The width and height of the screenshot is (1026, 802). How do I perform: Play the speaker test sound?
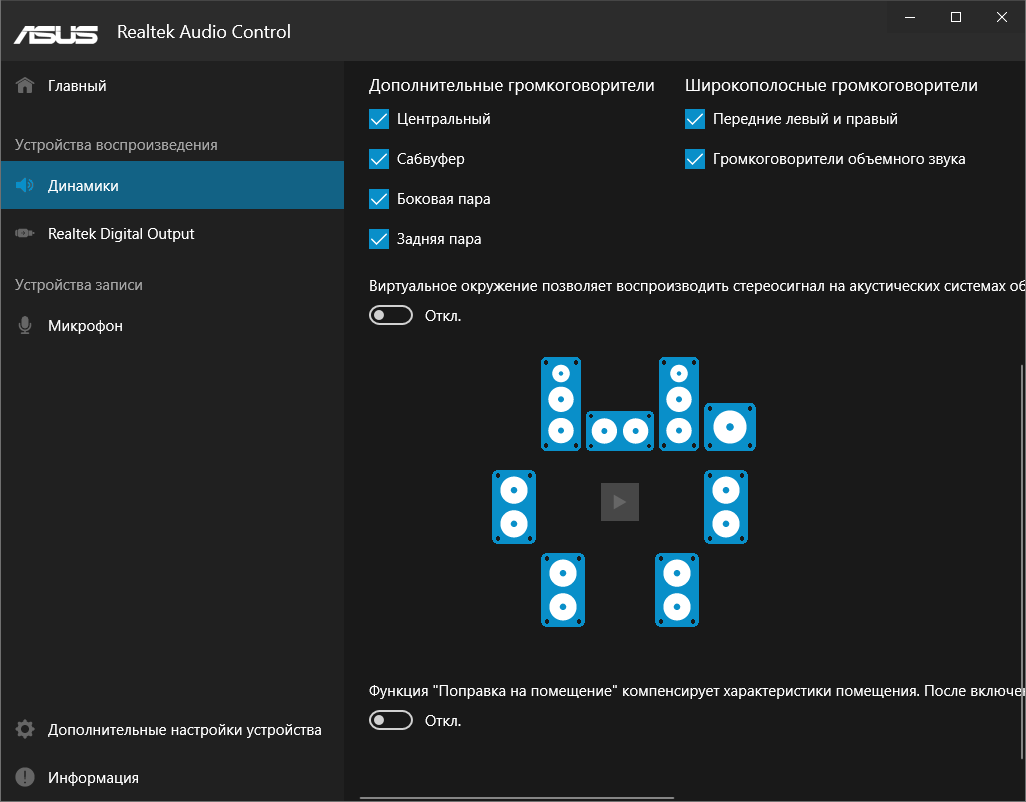click(x=620, y=502)
